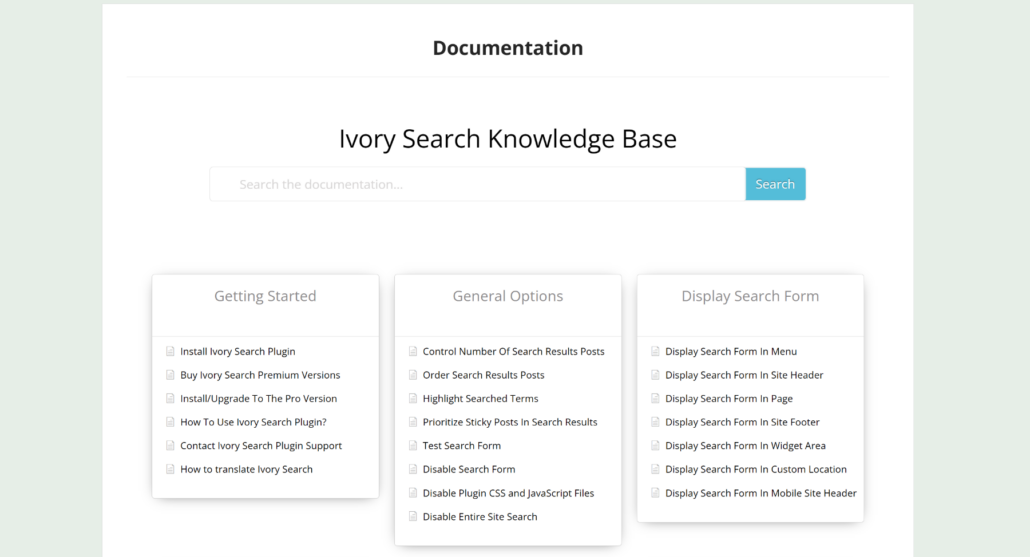The width and height of the screenshot is (1030, 557).
Task: Click document icon beside Install Ivory Search Plugin
Action: (x=170, y=351)
